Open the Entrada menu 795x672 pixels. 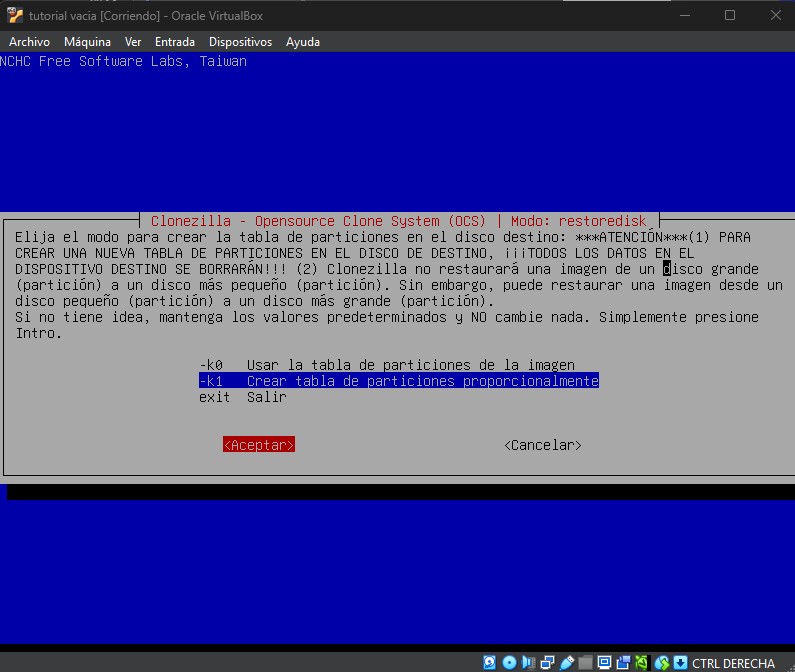[175, 42]
